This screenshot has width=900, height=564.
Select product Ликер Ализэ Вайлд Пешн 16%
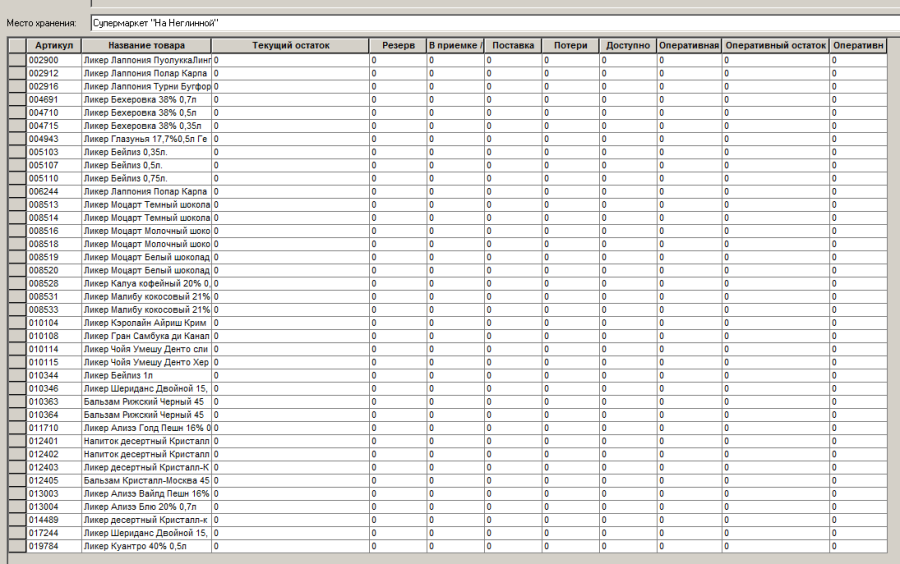point(146,493)
